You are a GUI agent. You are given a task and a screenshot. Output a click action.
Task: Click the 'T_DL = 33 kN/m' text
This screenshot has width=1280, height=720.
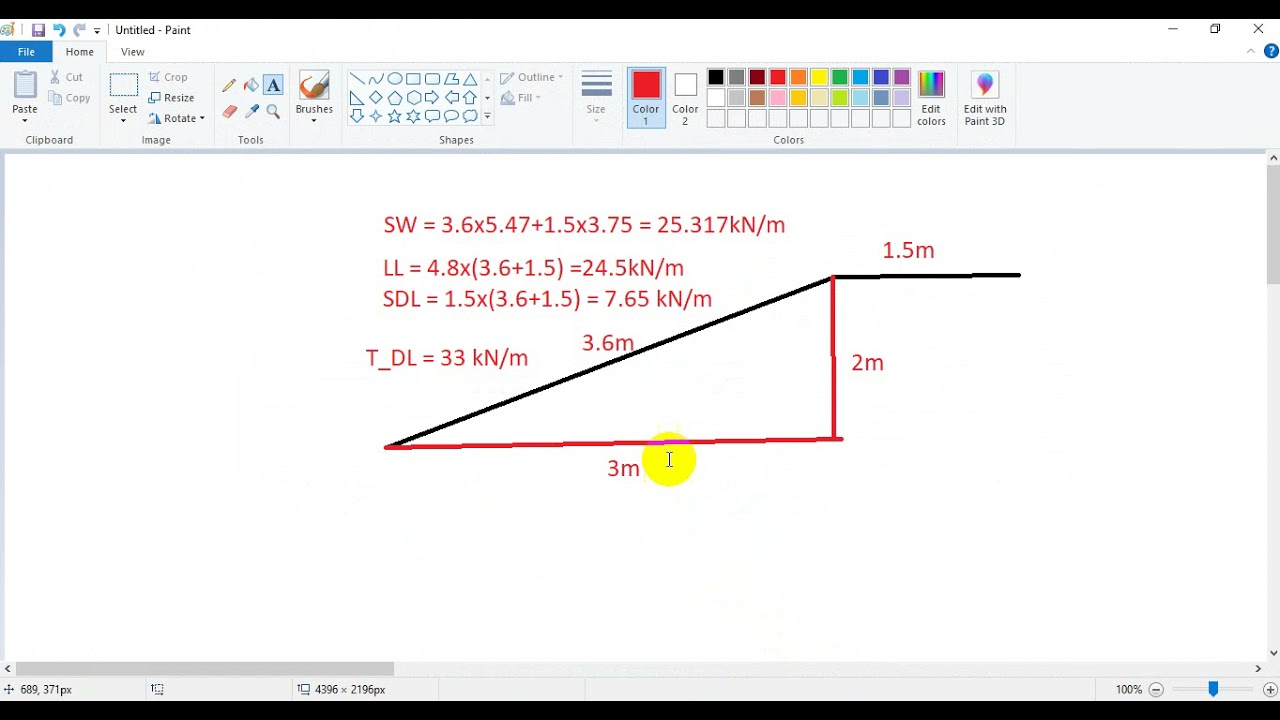[447, 358]
